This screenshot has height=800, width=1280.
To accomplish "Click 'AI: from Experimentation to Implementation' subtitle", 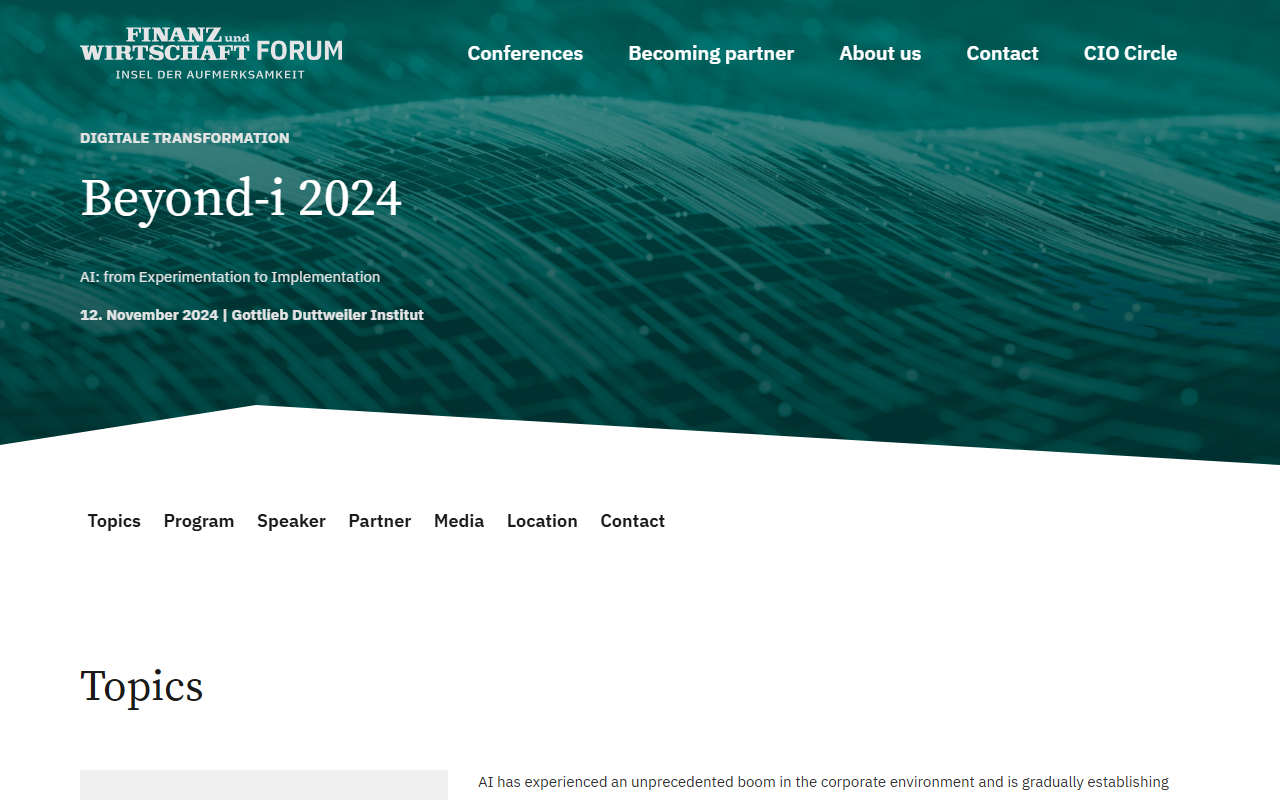I will coord(230,277).
